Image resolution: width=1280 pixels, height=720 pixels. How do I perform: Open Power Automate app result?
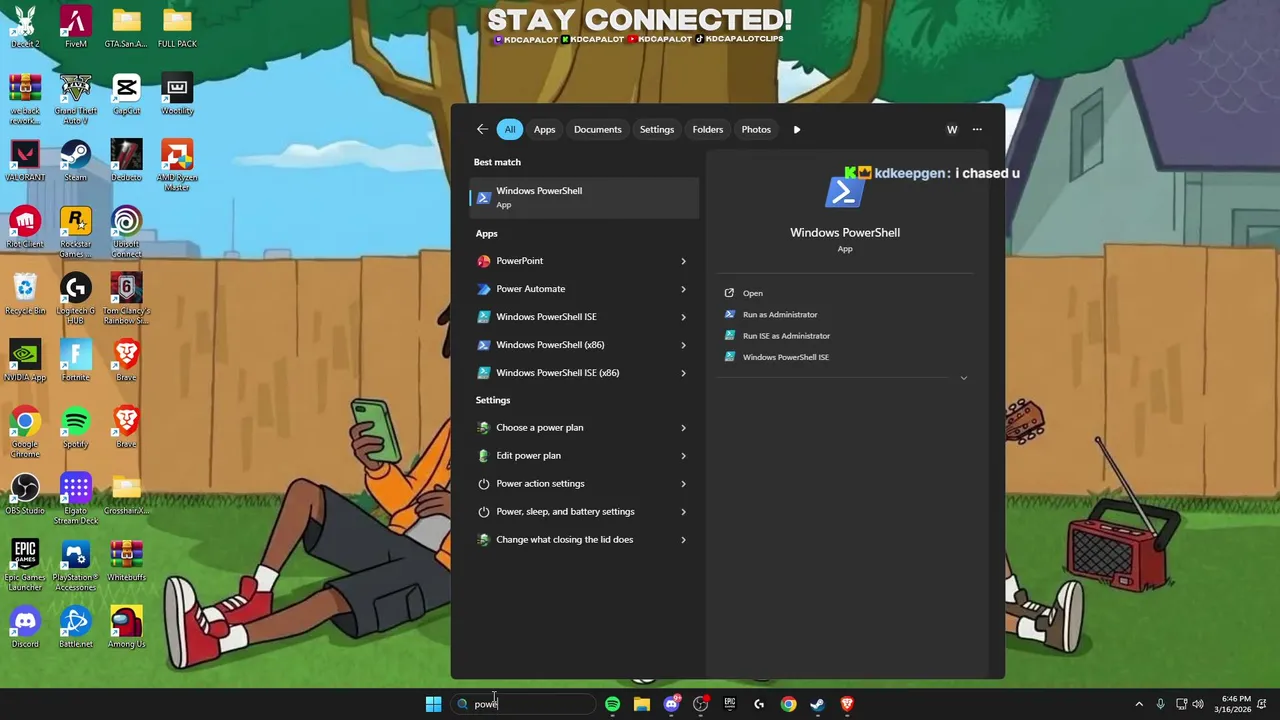(x=530, y=289)
